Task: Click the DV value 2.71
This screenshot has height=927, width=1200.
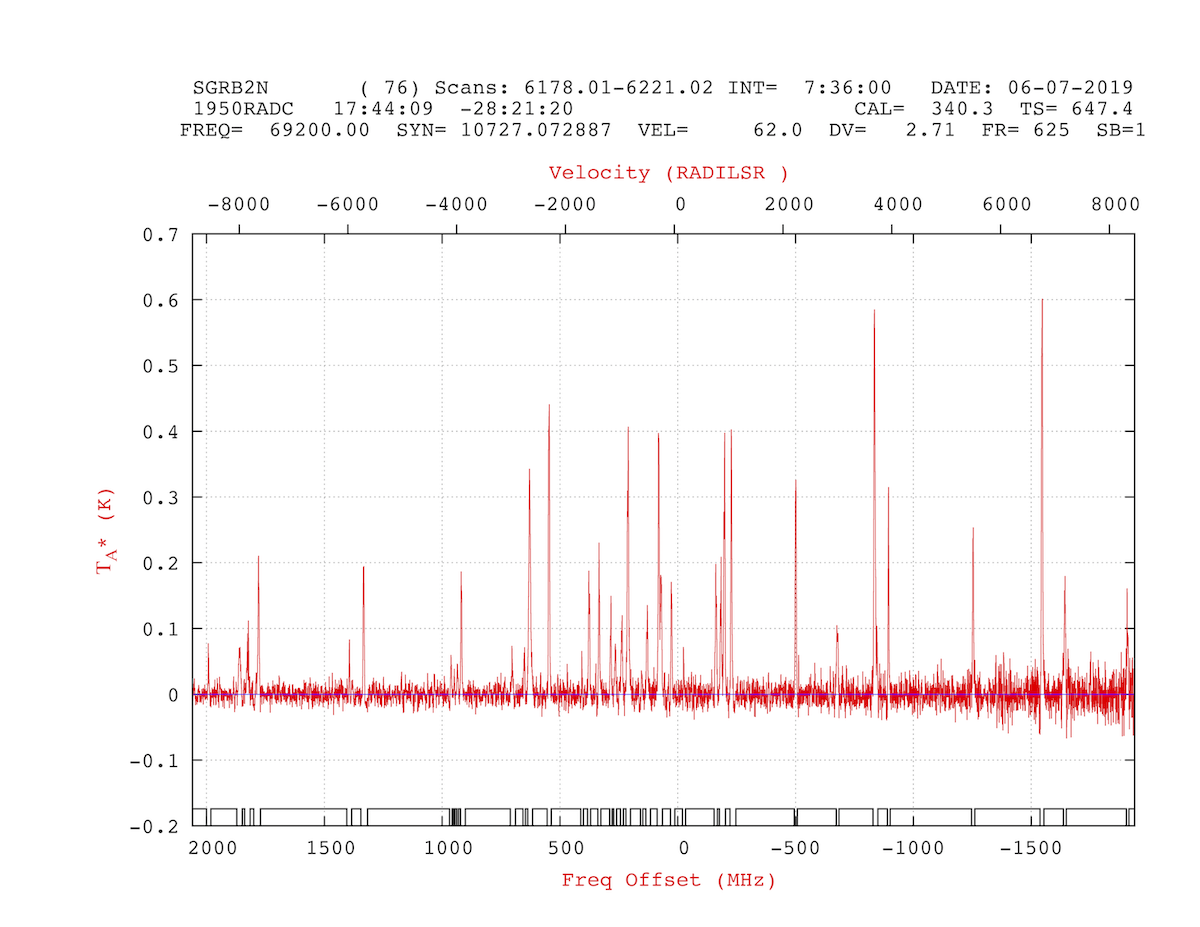Action: 930,130
